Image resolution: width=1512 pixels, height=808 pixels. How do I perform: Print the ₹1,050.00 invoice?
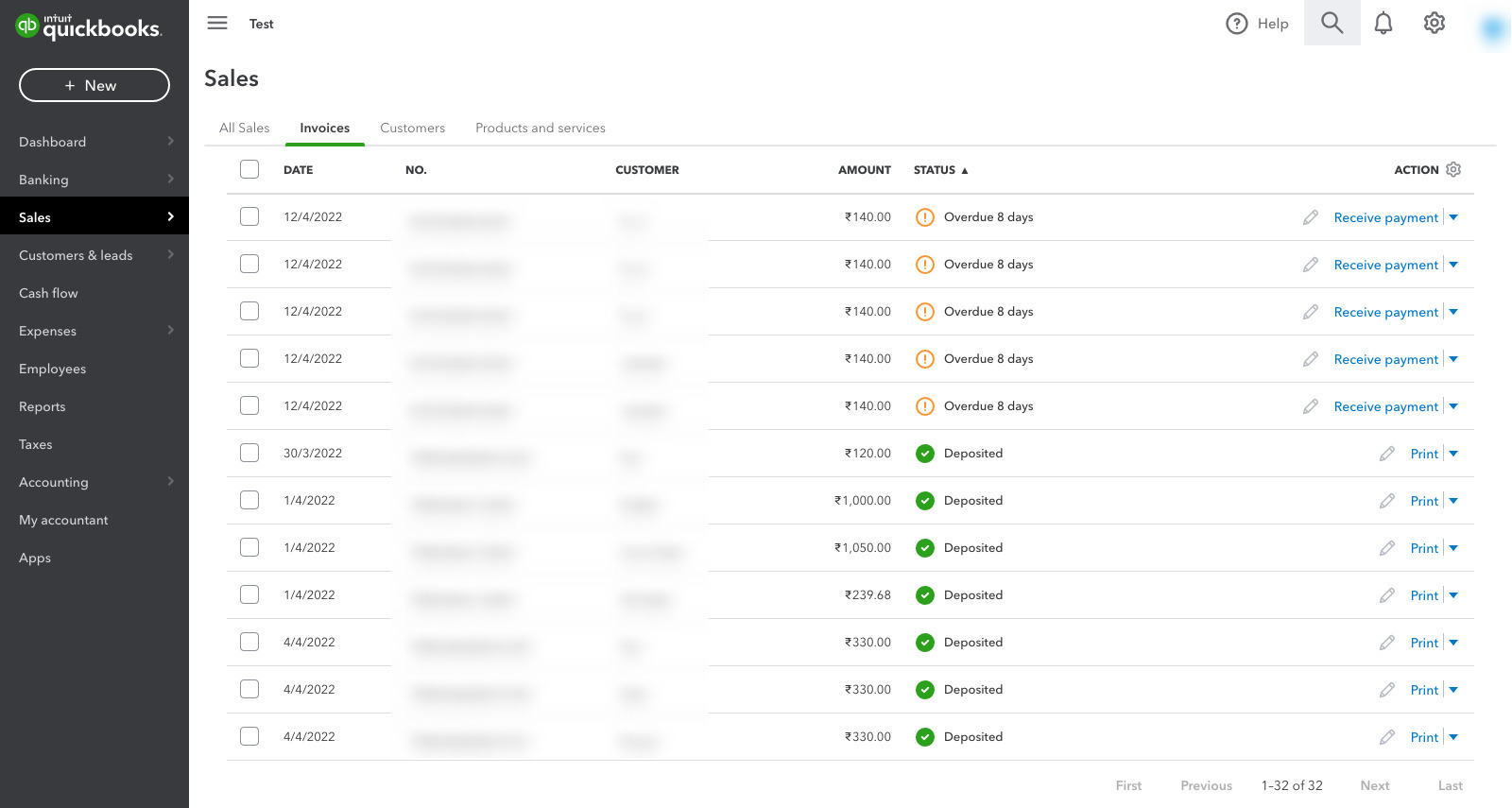tap(1424, 548)
